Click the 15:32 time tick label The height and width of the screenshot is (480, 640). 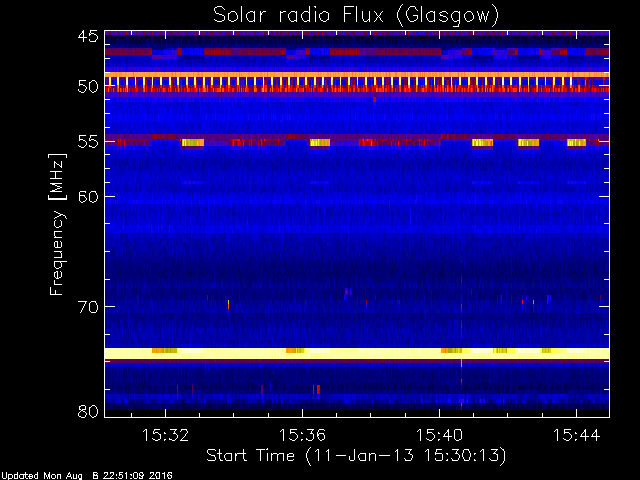165,435
